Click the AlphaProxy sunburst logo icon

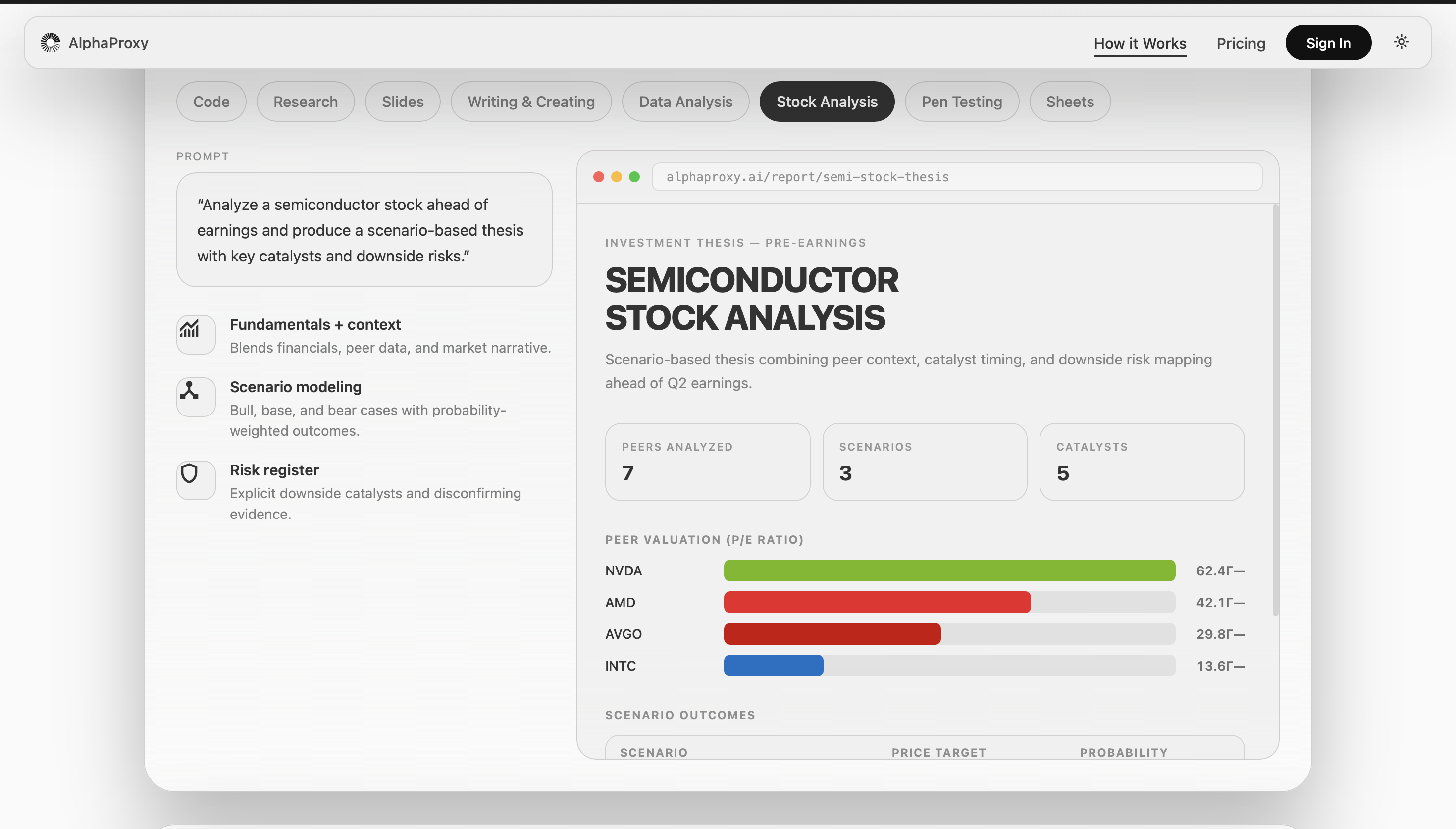[50, 43]
